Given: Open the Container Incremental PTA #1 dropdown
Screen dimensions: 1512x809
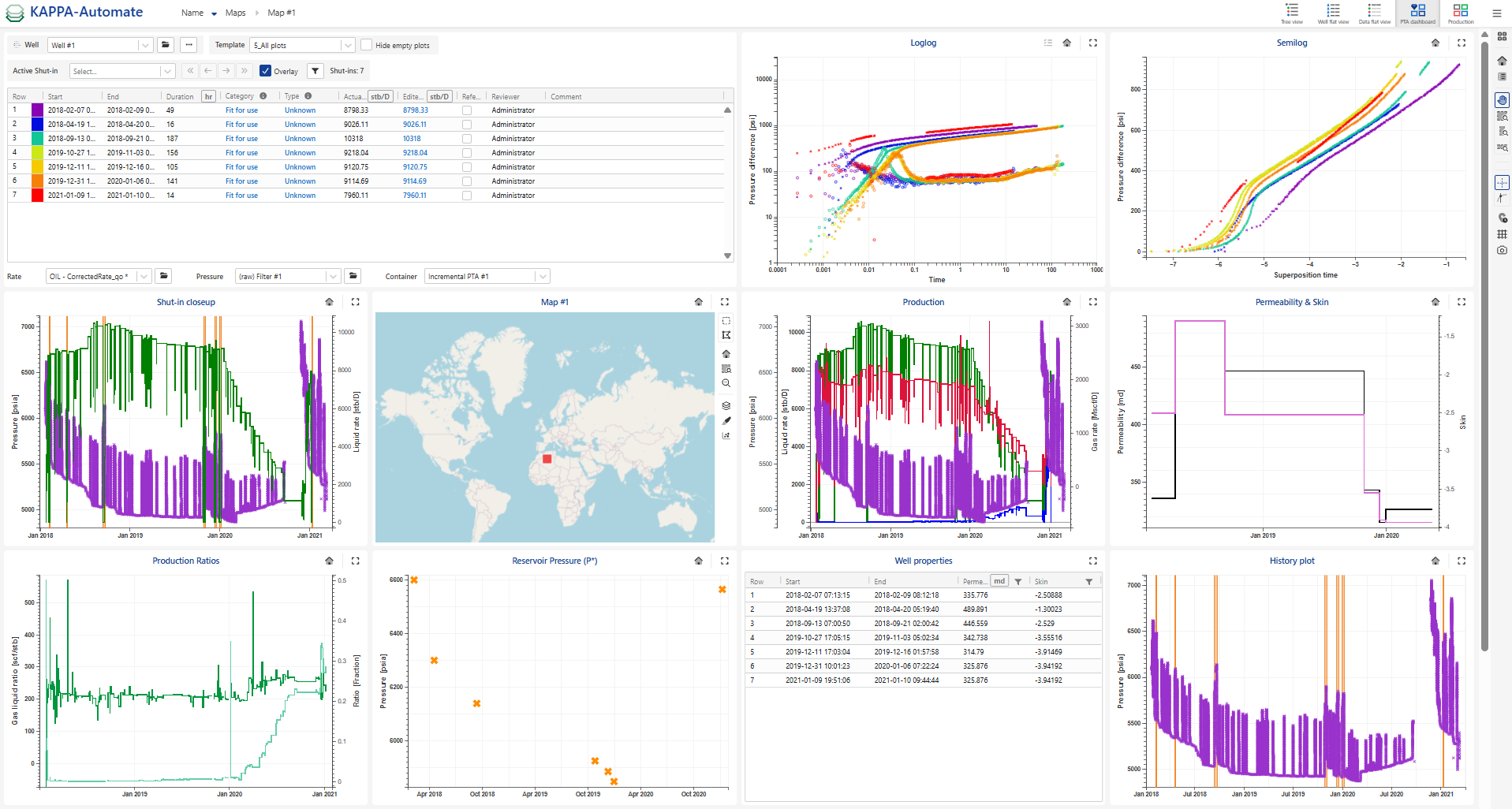Looking at the screenshot, I should tap(541, 277).
